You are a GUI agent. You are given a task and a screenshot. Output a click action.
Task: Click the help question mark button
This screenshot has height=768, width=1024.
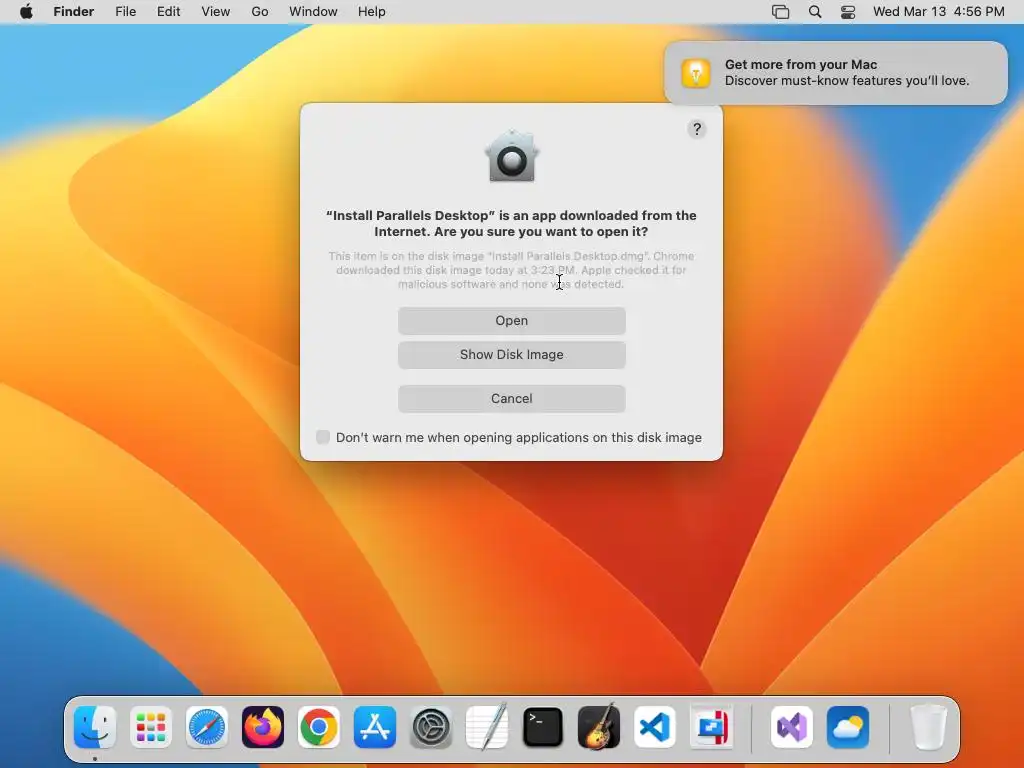click(x=697, y=129)
